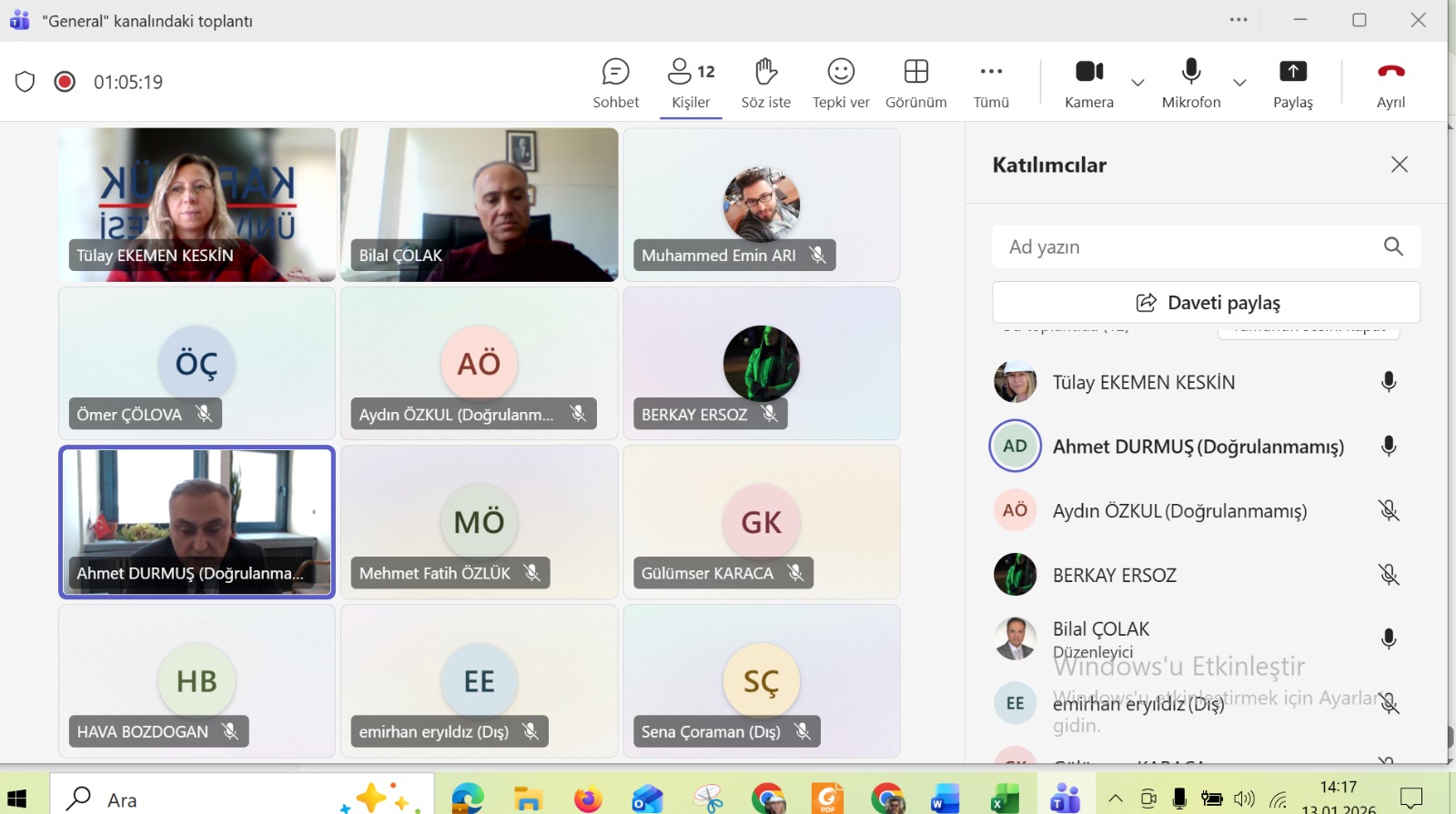Image resolution: width=1456 pixels, height=814 pixels.
Task: Share screen with Paylaş button
Action: 1292,83
